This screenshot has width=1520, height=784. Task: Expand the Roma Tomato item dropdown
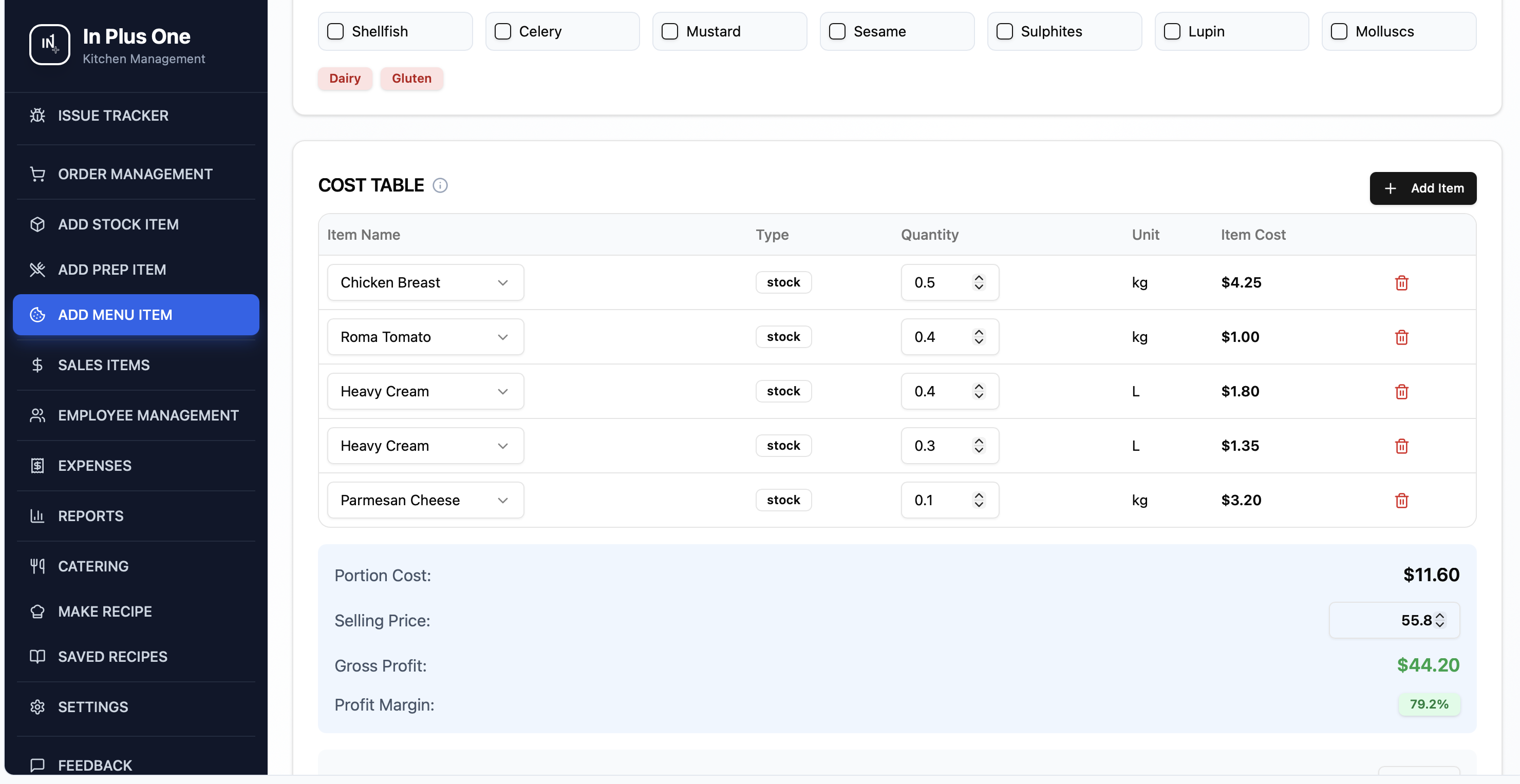pos(425,337)
